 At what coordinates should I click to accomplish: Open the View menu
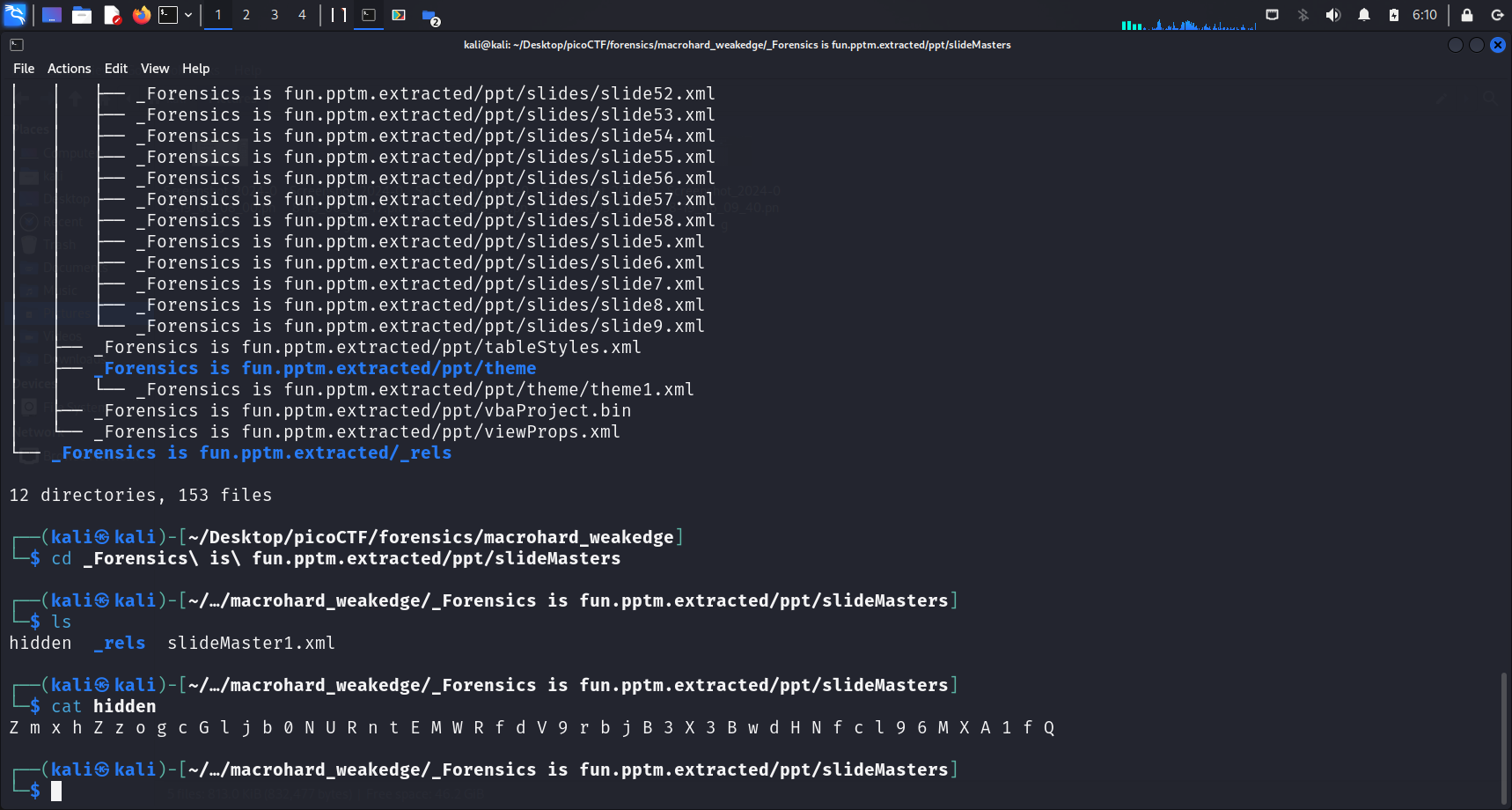tap(155, 69)
